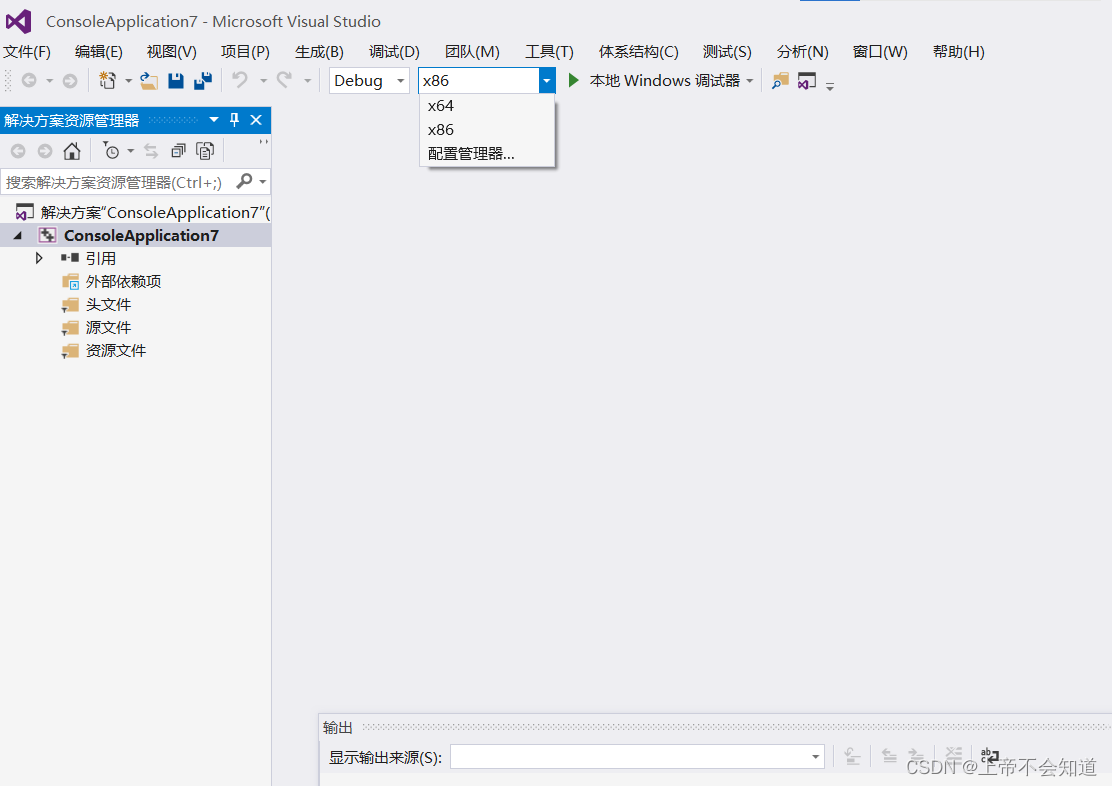Open file icon in main toolbar
Screen dimensions: 1112x786
point(148,81)
